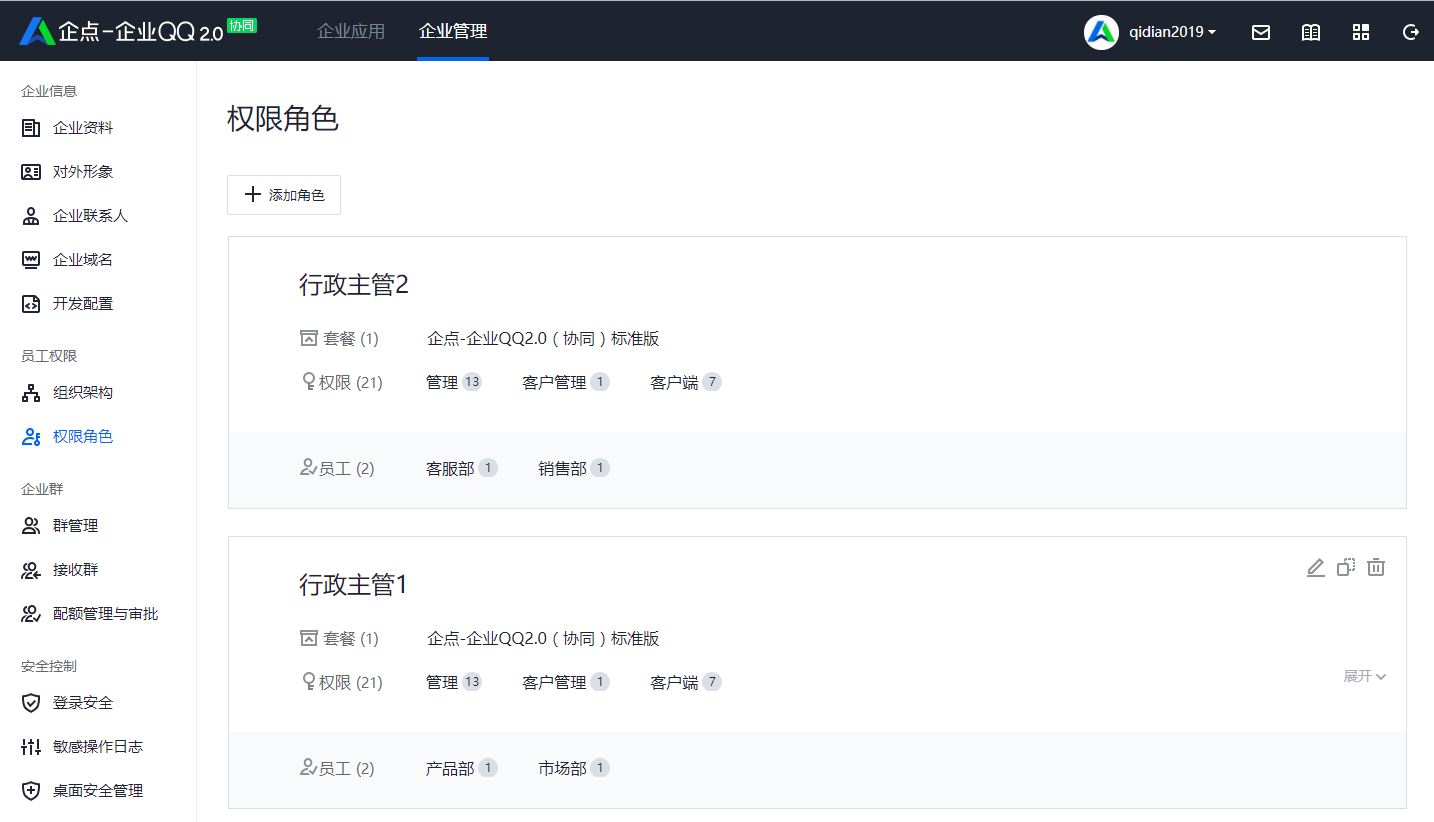Click the 桌面安全管理 shield icon
Image resolution: width=1434 pixels, height=822 pixels.
(31, 791)
